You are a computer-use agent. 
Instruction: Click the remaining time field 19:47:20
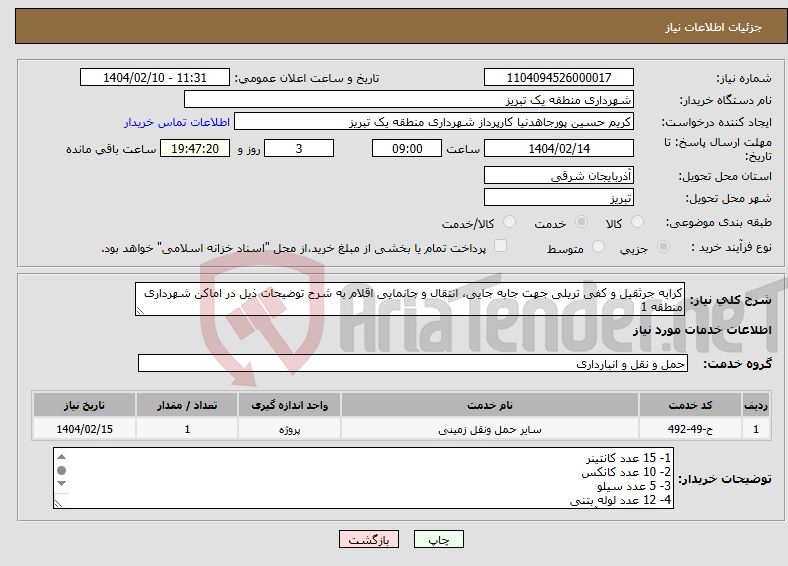(195, 148)
